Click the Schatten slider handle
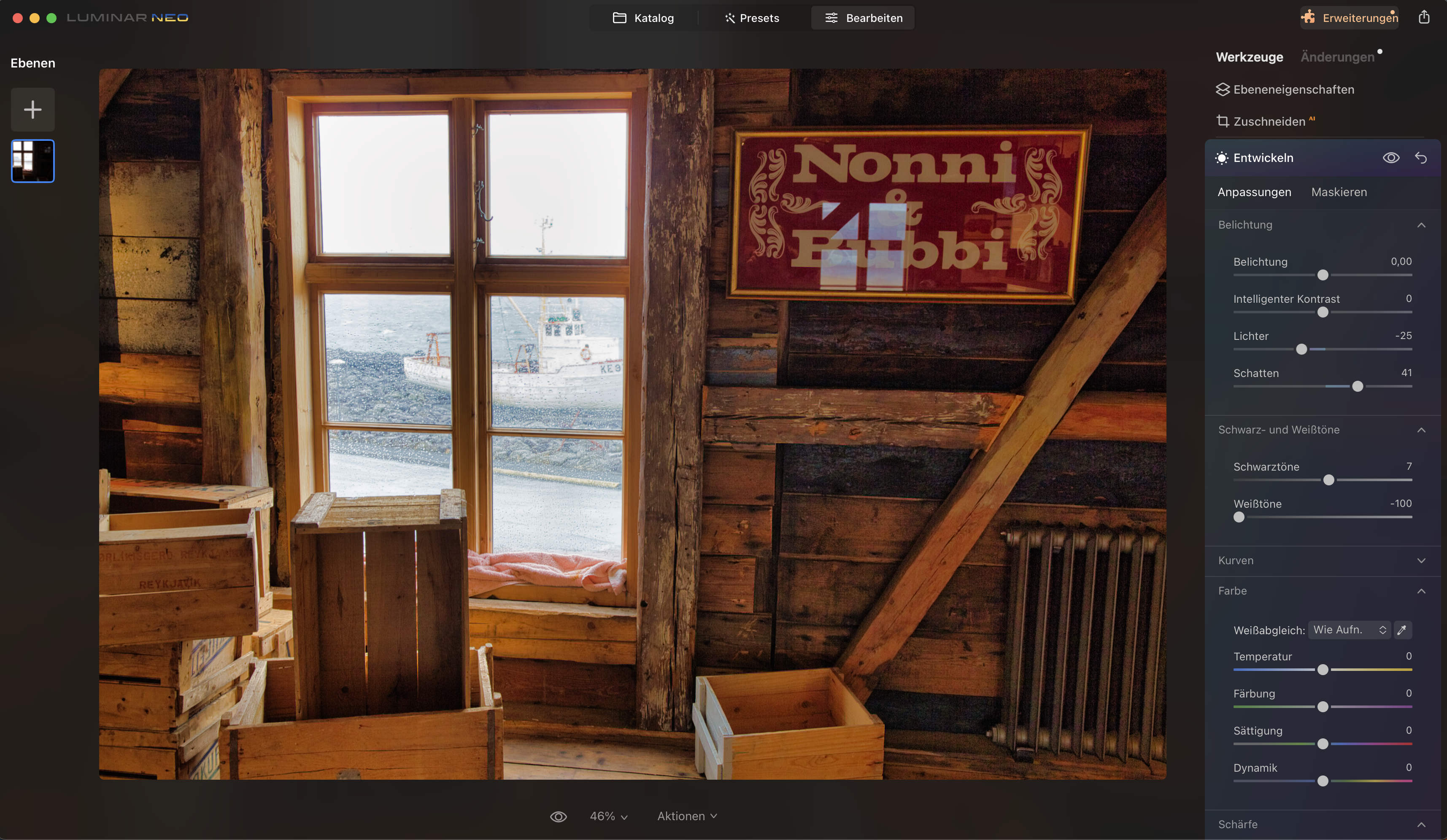The width and height of the screenshot is (1447, 840). pyautogui.click(x=1358, y=386)
